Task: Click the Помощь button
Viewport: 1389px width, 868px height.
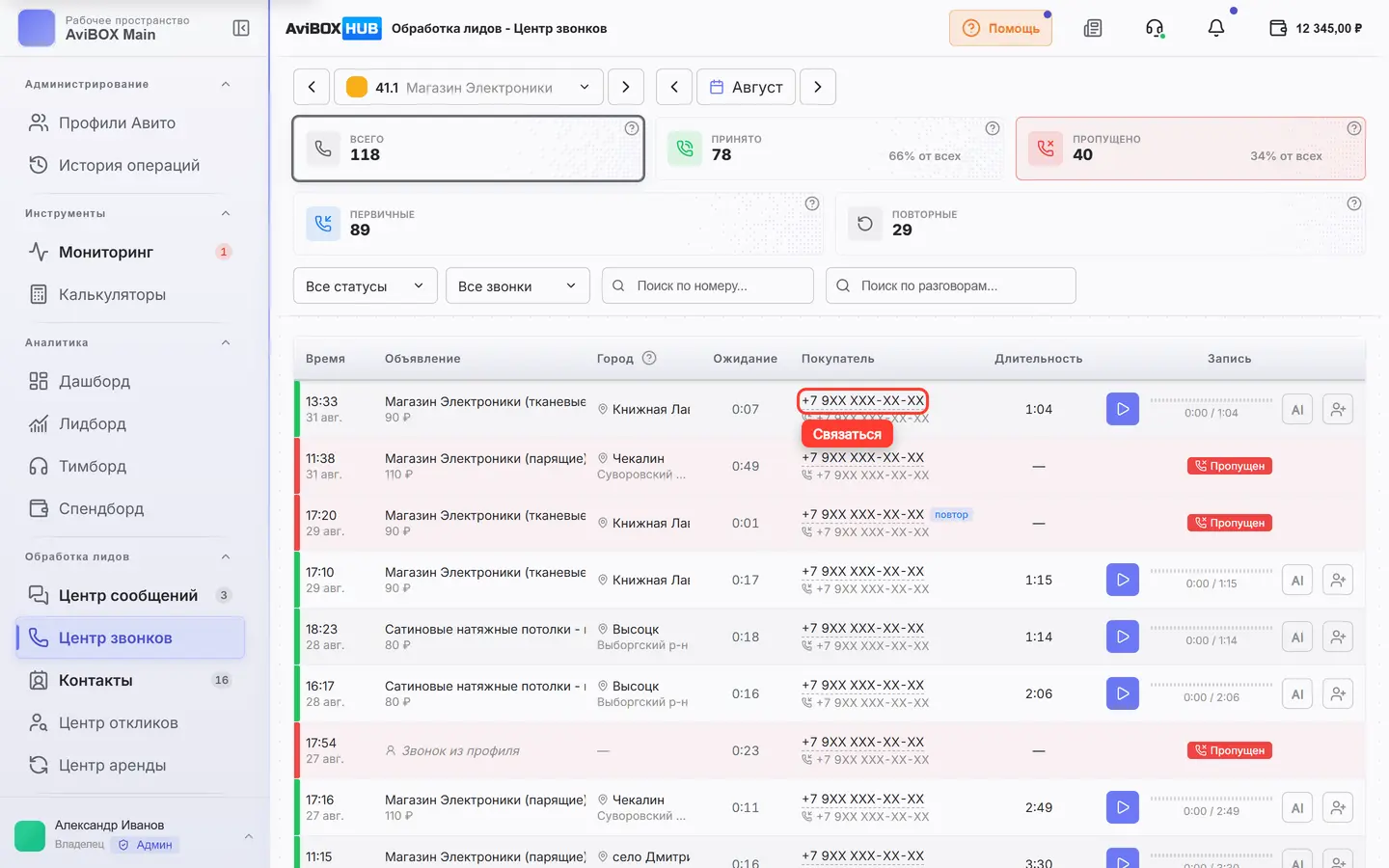Action: pos(1000,28)
